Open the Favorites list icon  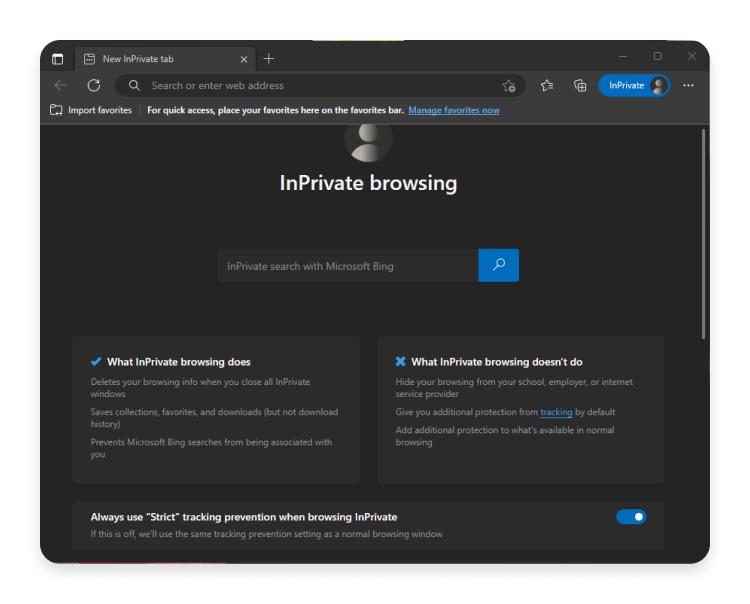coord(547,86)
